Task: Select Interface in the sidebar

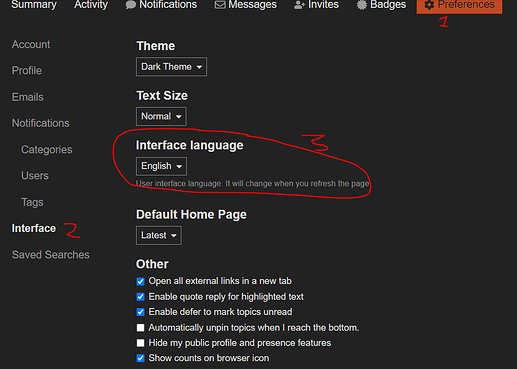Action: point(34,228)
